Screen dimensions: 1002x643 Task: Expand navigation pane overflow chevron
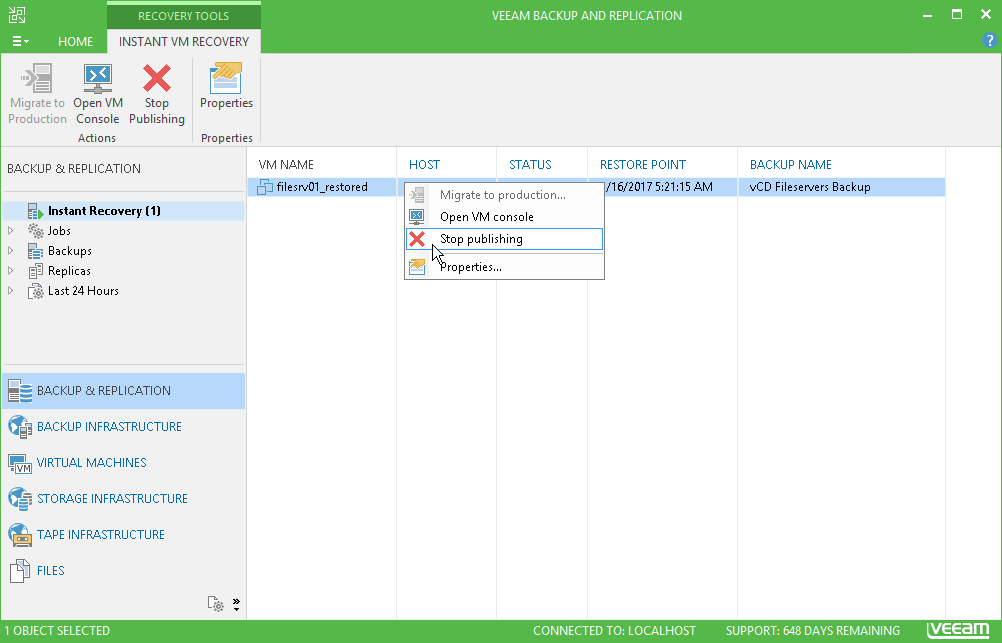[236, 604]
